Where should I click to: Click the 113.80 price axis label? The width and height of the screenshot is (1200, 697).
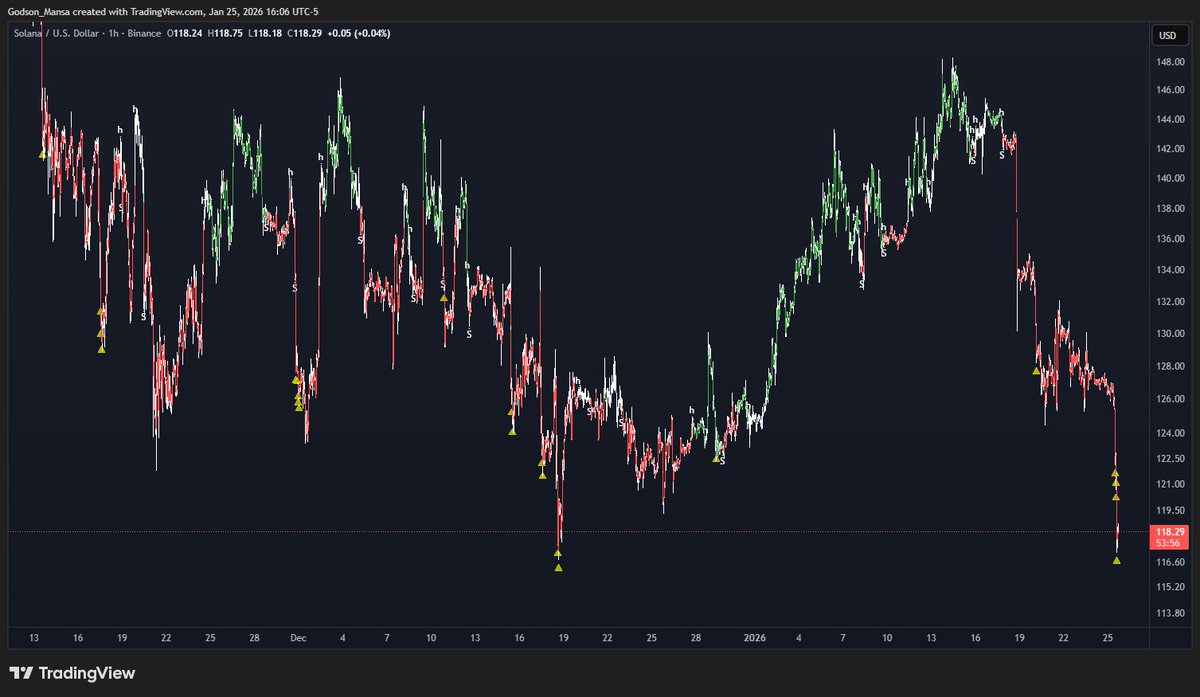[x=1170, y=613]
